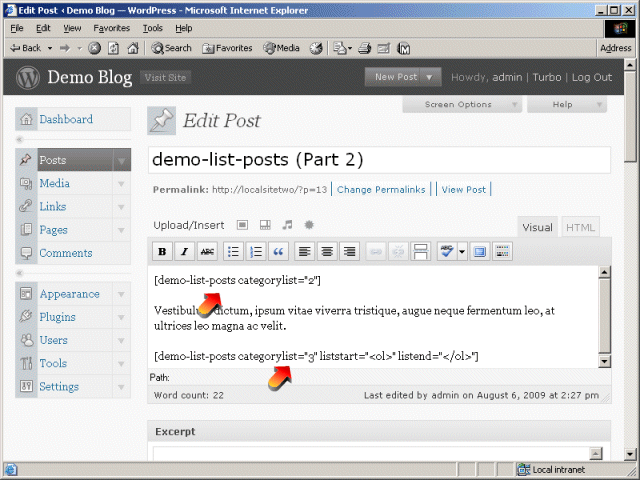Expand Screen Options panel
The width and height of the screenshot is (640, 480).
(462, 104)
